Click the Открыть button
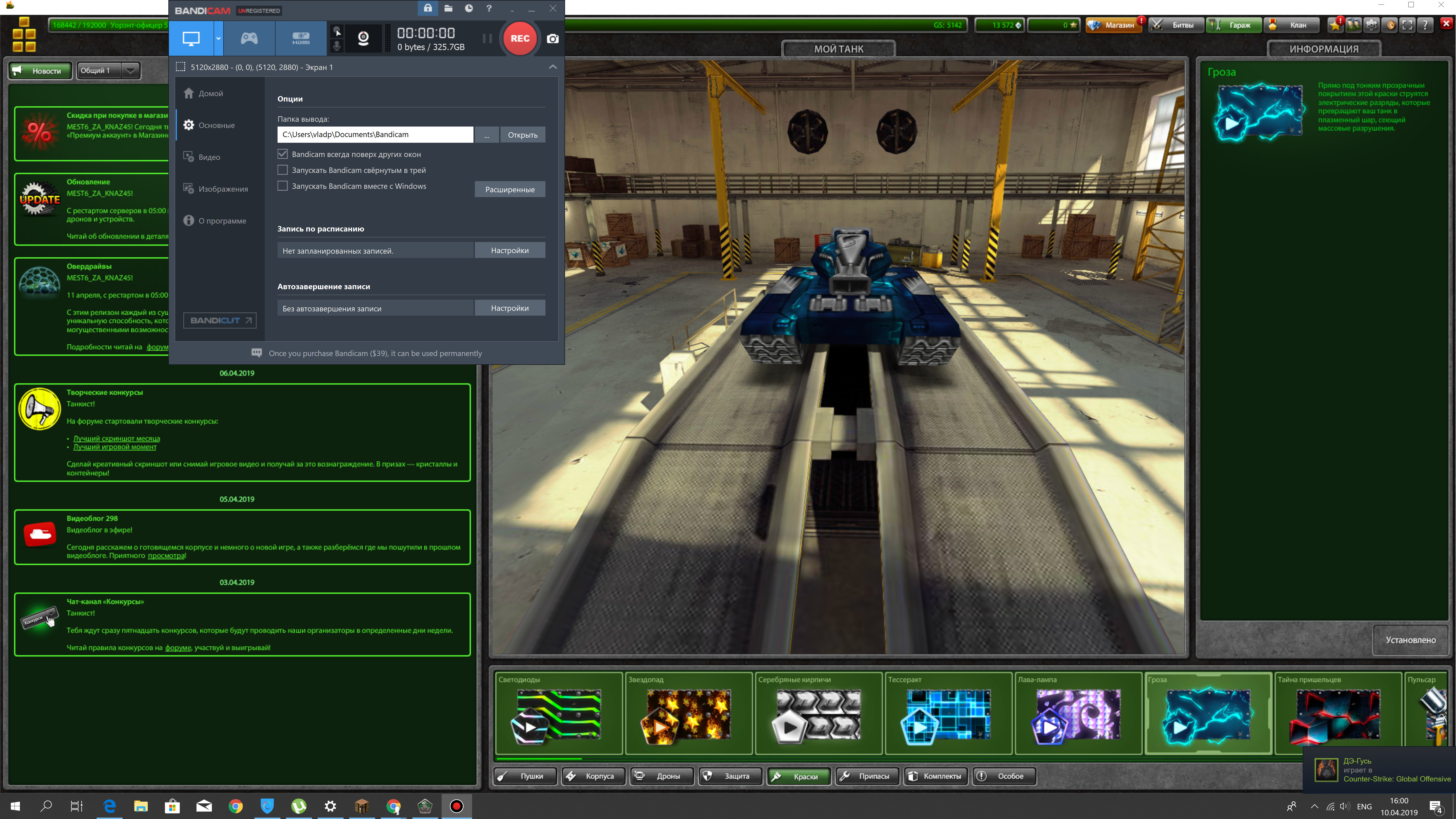The height and width of the screenshot is (819, 1456). 522,135
